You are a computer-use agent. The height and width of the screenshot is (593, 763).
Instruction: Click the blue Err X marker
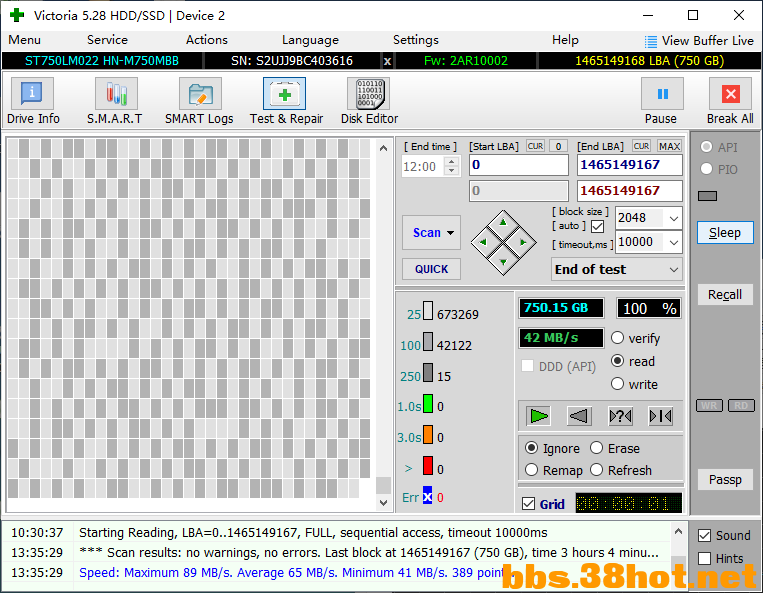(x=427, y=496)
